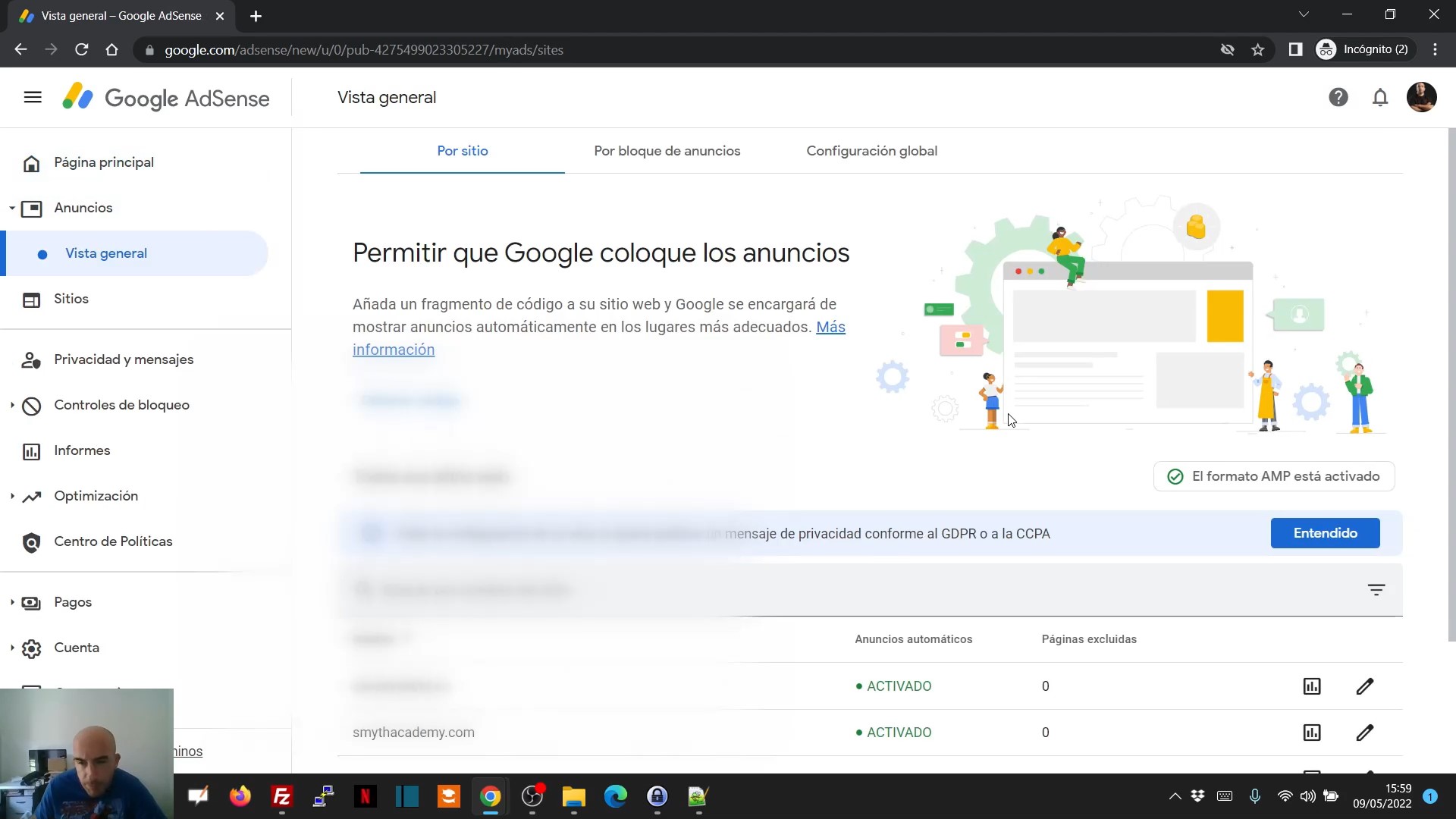Click the page vertical scrollbar

(1451, 379)
